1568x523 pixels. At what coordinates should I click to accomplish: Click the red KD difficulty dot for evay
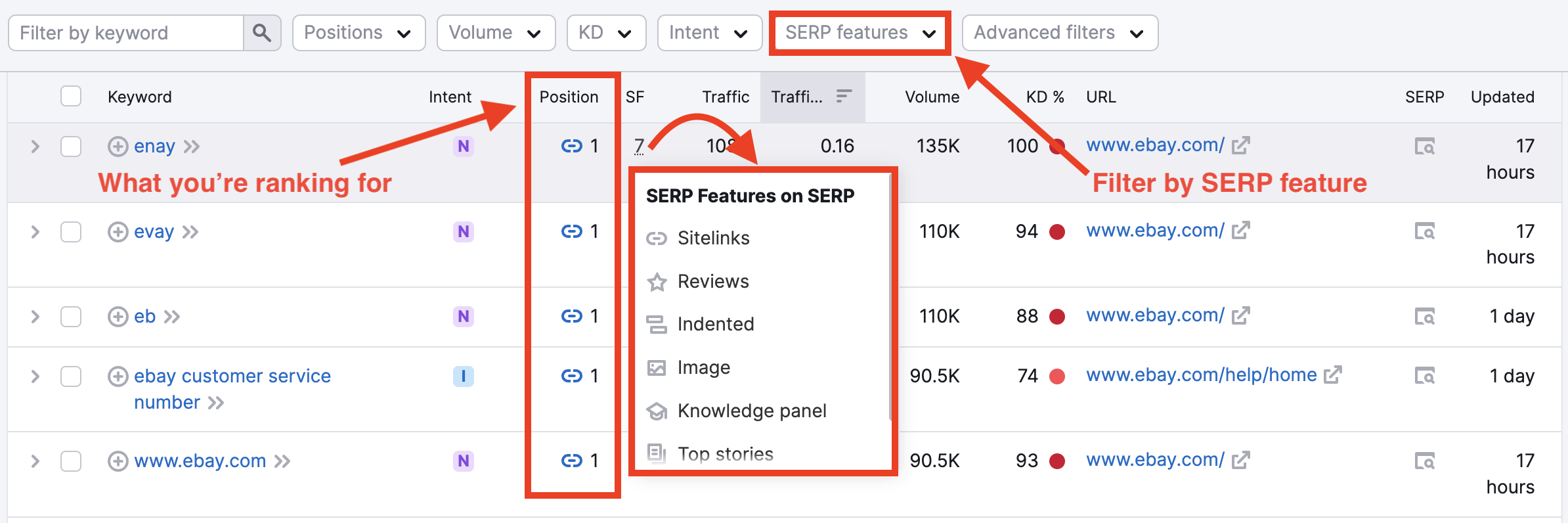[1056, 232]
